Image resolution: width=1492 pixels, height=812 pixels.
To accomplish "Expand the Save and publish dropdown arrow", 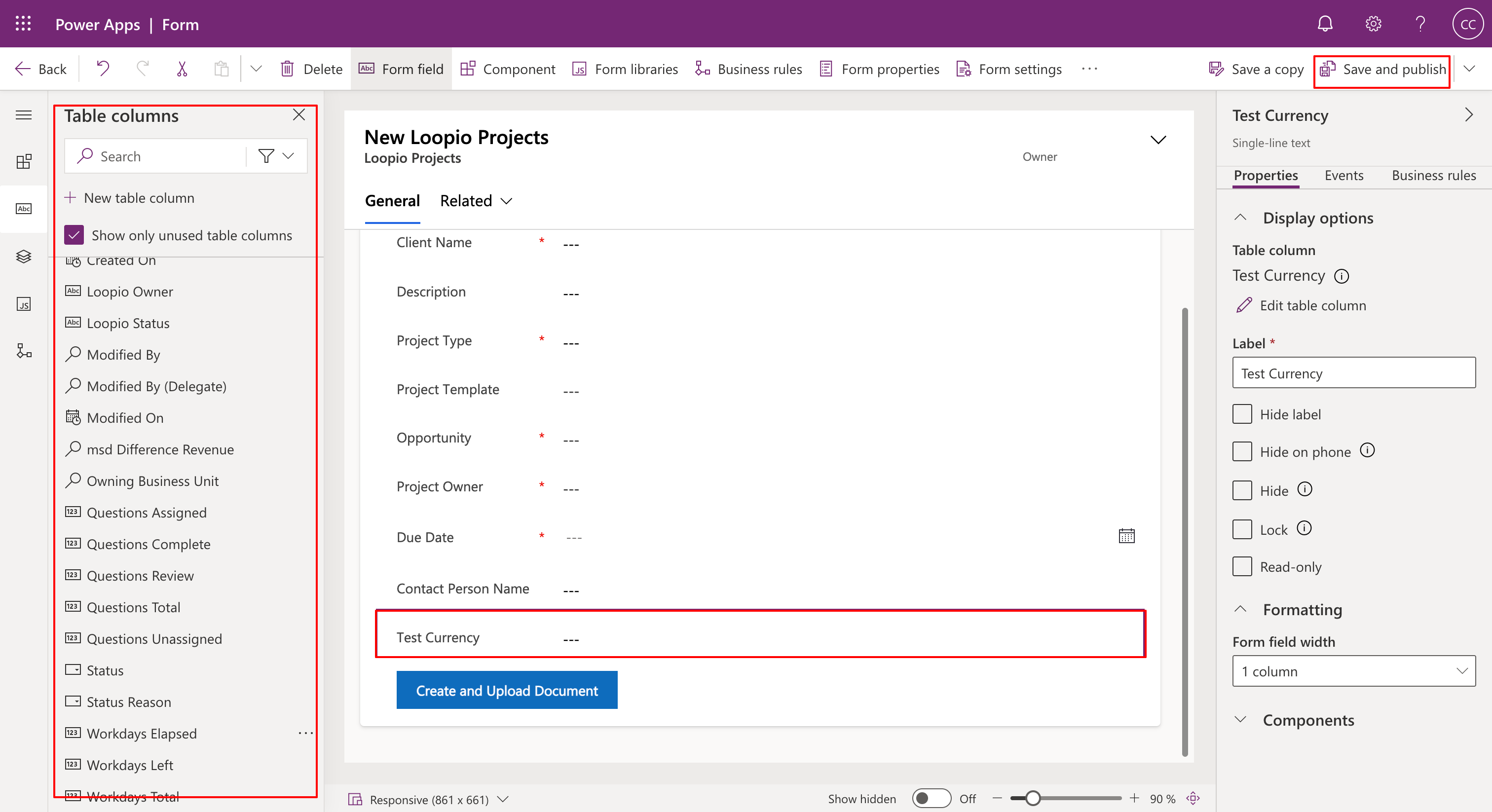I will [x=1469, y=69].
